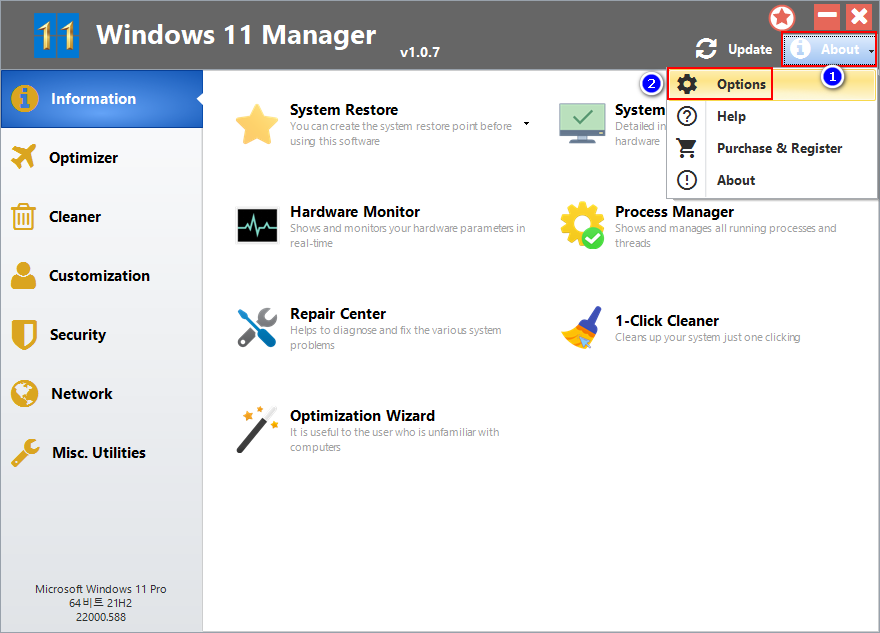
Task: Click the Help question mark icon
Action: tap(687, 116)
